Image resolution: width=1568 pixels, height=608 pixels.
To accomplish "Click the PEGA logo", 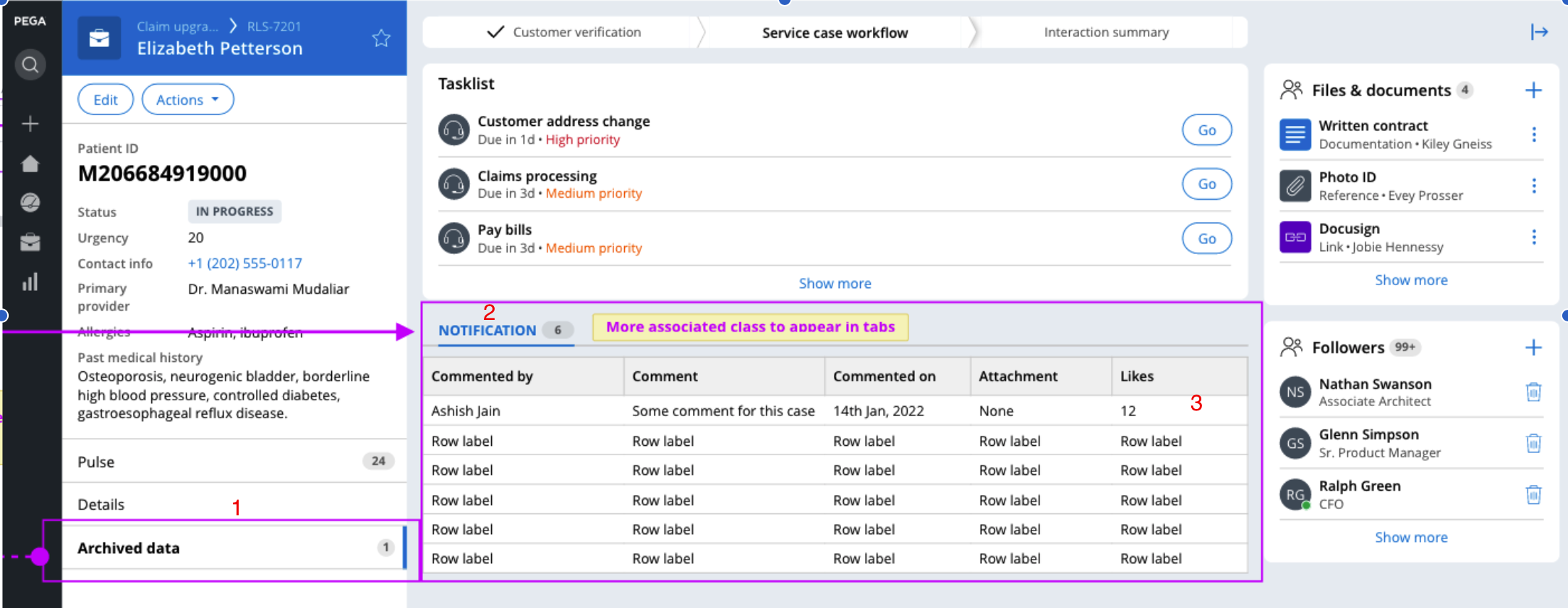I will click(30, 21).
